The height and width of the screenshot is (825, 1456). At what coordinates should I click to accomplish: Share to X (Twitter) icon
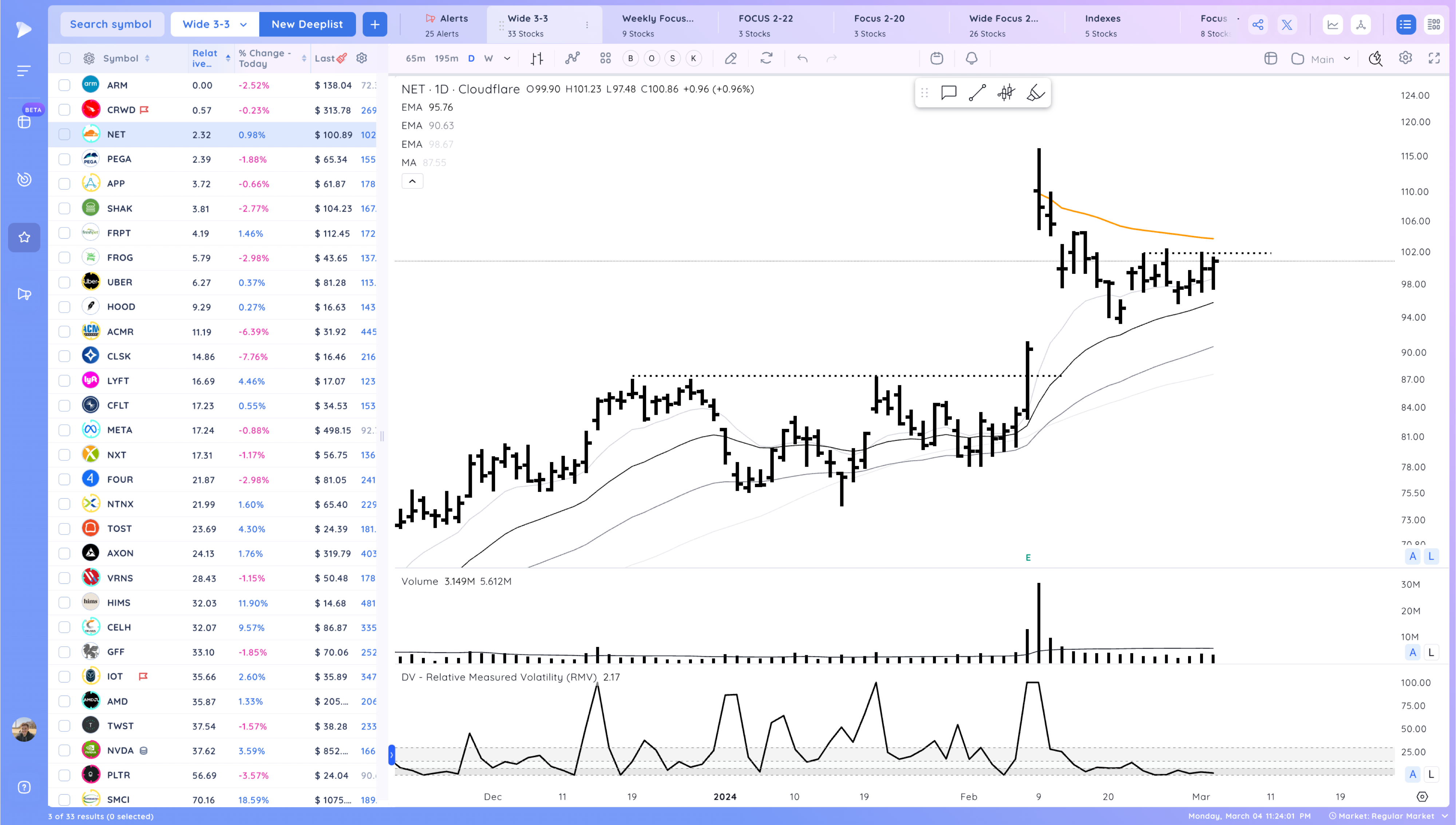[1287, 24]
